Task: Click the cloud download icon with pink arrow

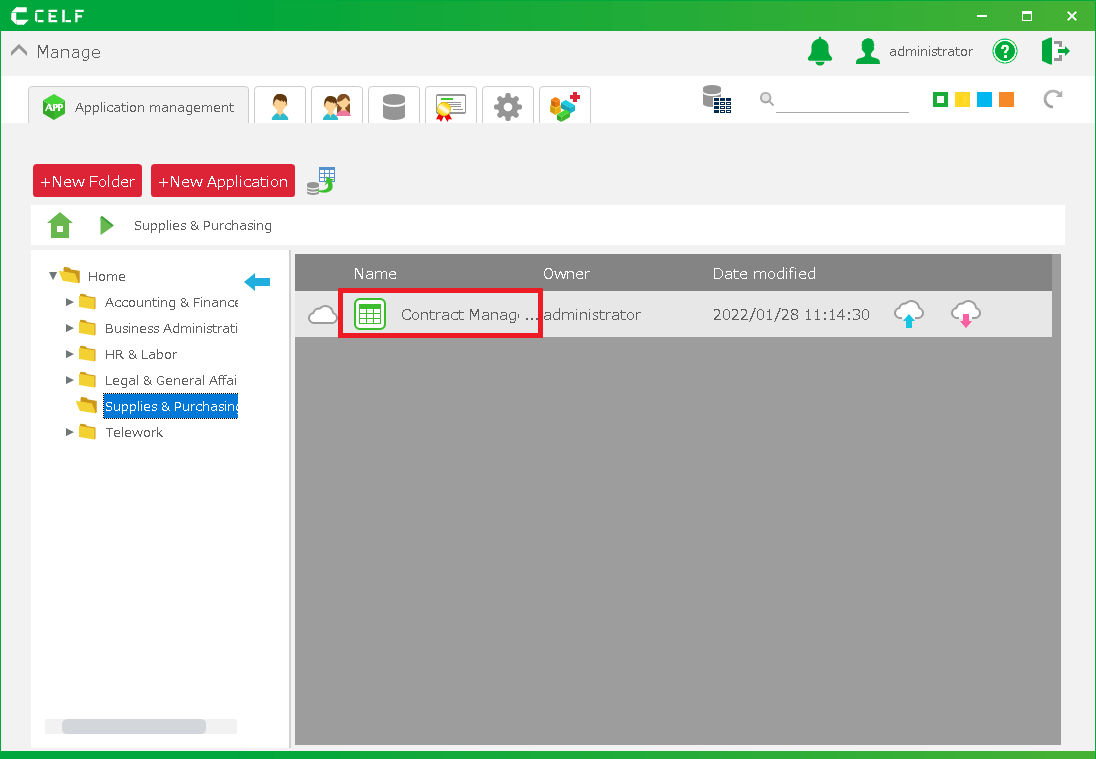Action: click(x=965, y=314)
